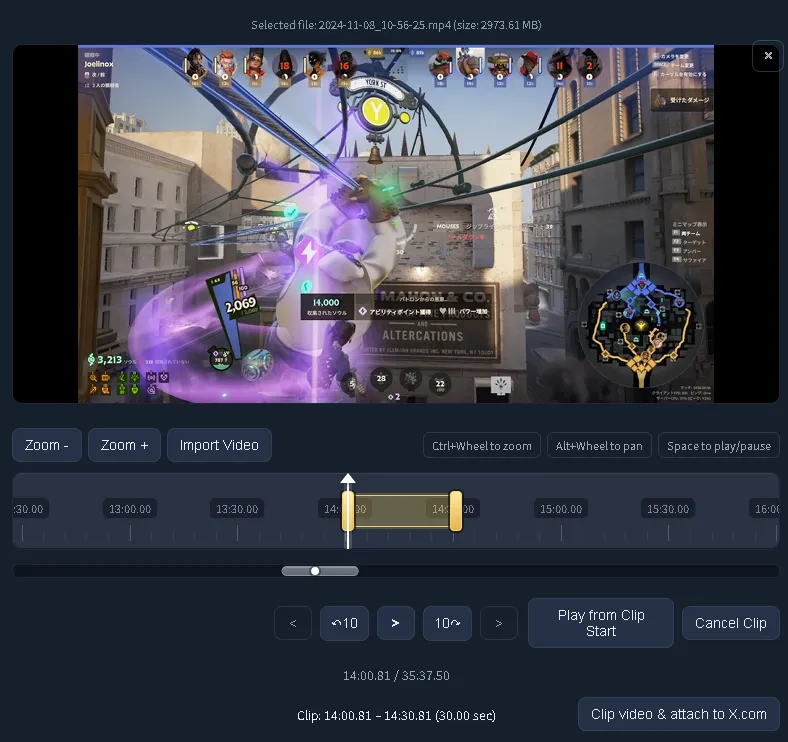The image size is (788, 742).
Task: Click the Space to play/pause hint
Action: [x=718, y=446]
